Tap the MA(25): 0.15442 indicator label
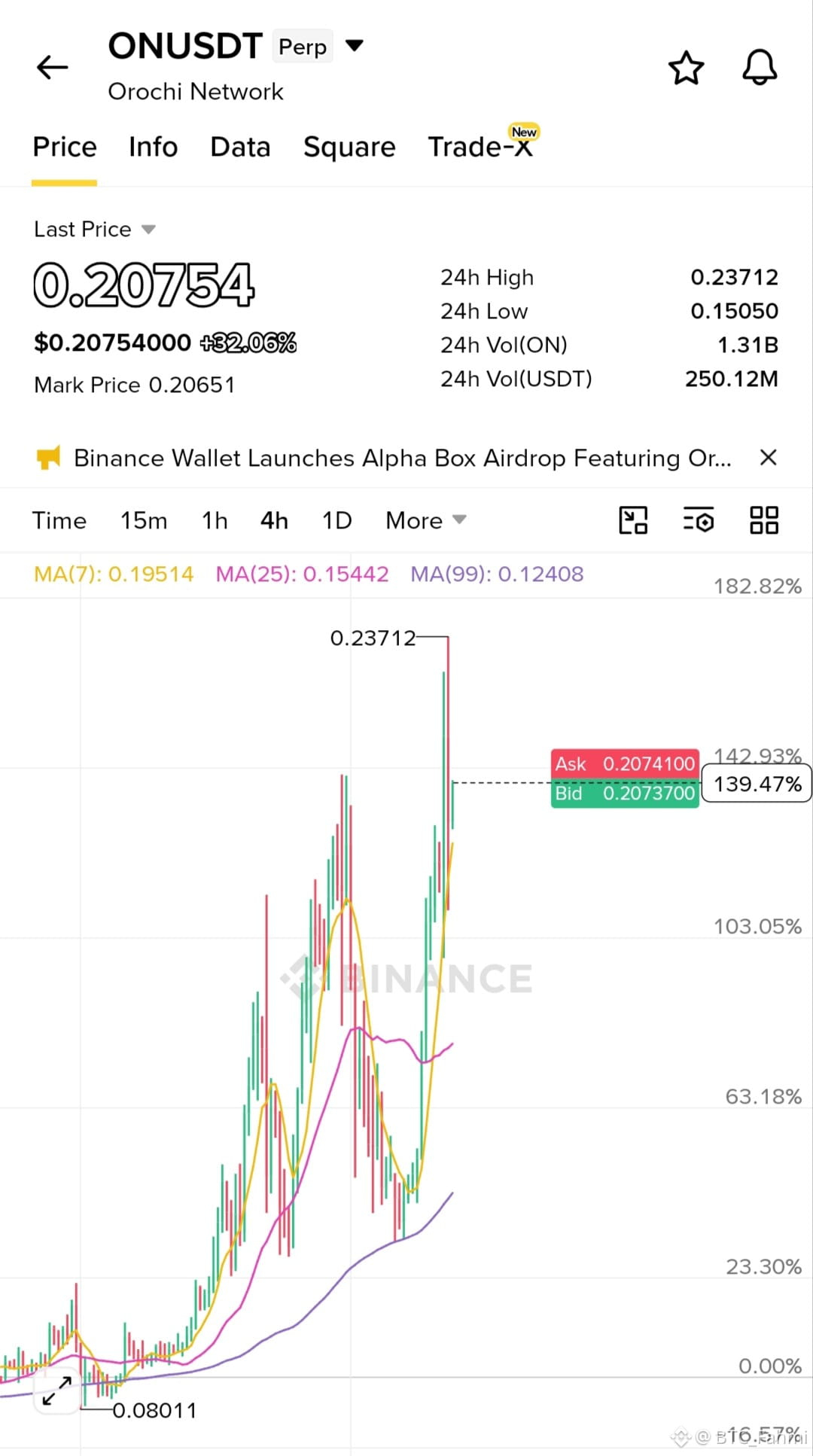This screenshot has height=1456, width=813. pos(302,574)
